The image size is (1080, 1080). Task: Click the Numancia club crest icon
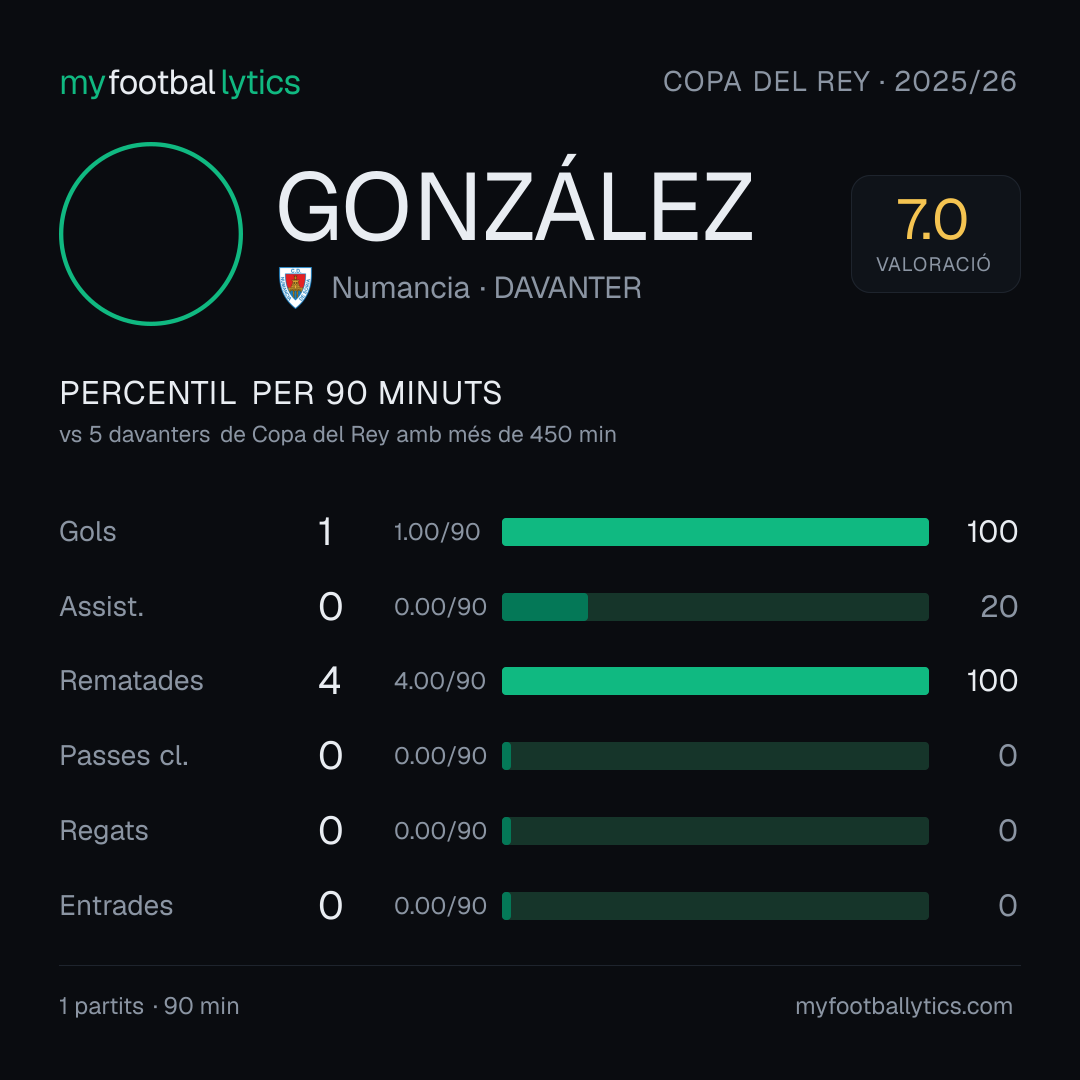tap(295, 287)
